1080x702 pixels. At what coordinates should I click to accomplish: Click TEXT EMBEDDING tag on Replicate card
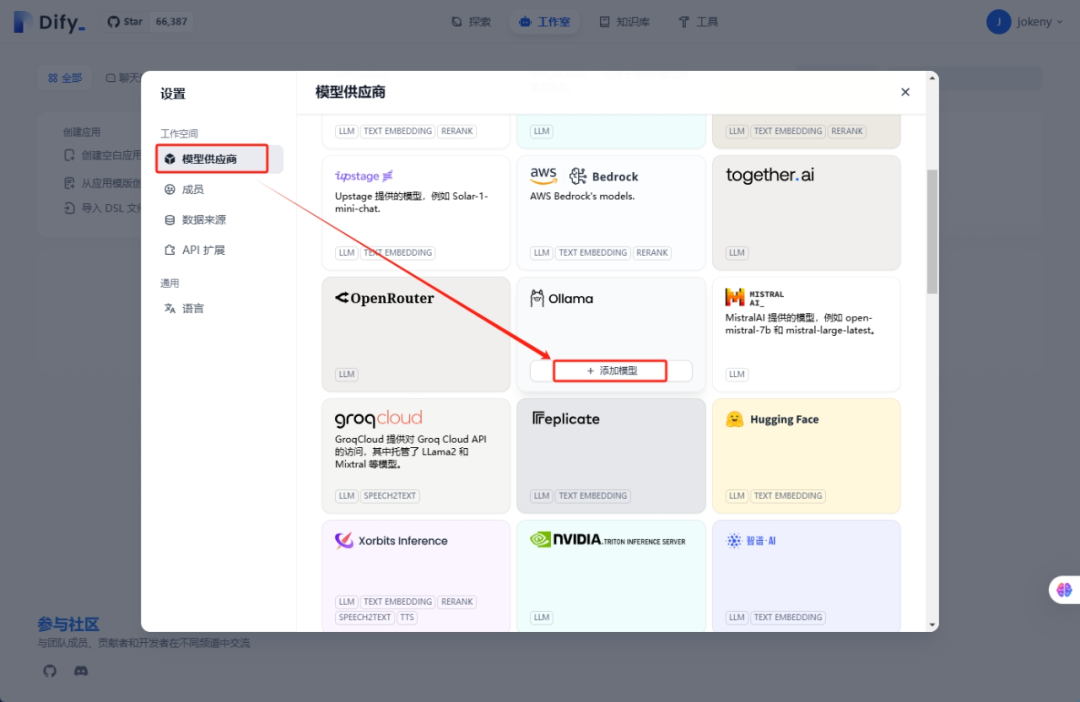[592, 496]
